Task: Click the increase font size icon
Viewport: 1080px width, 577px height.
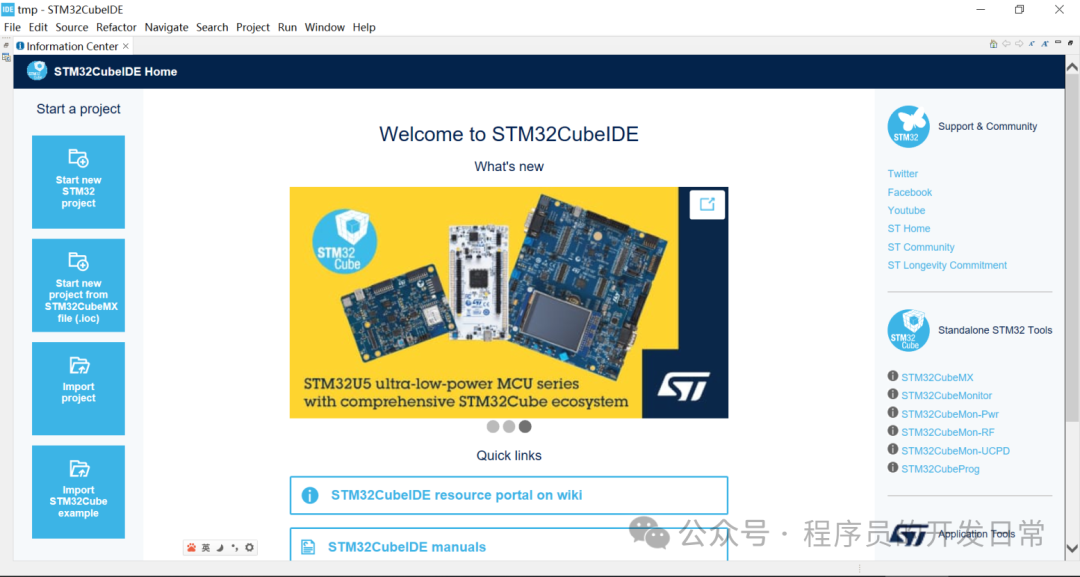Action: pos(1045,43)
